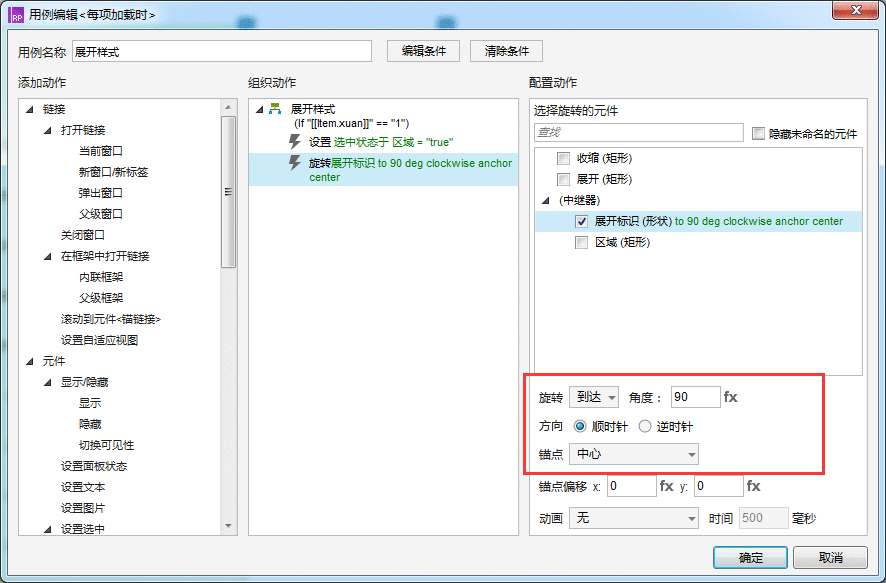Select 弹出窗口 action
The width and height of the screenshot is (886, 583).
(x=101, y=193)
